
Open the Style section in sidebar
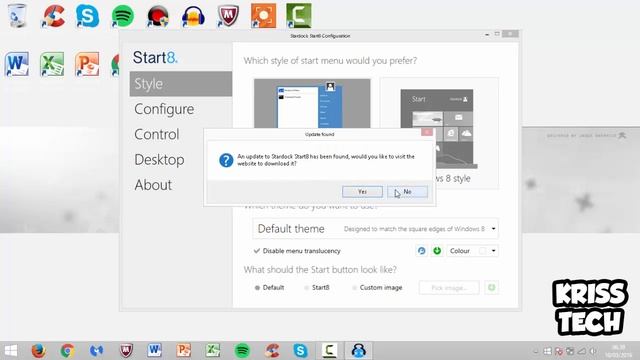click(181, 84)
